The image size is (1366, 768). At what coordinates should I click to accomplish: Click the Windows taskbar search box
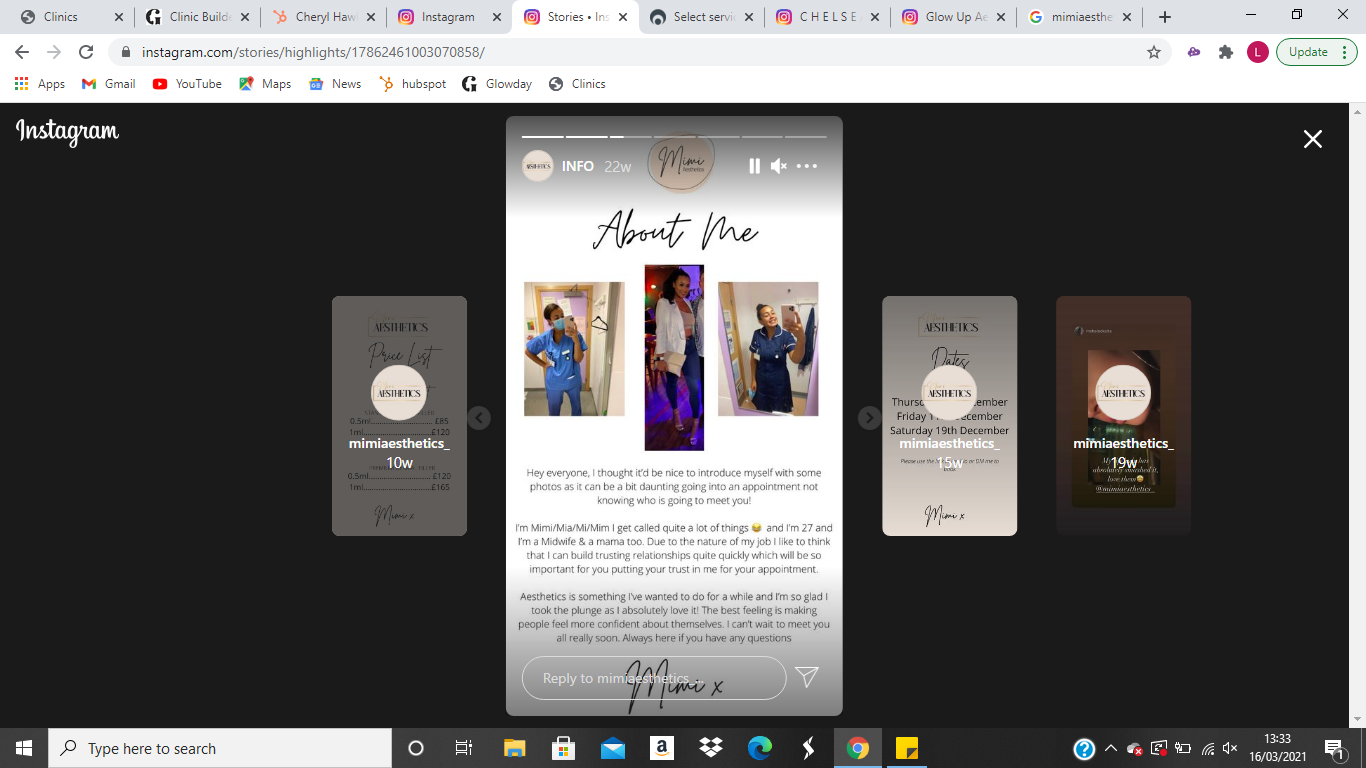click(x=220, y=748)
